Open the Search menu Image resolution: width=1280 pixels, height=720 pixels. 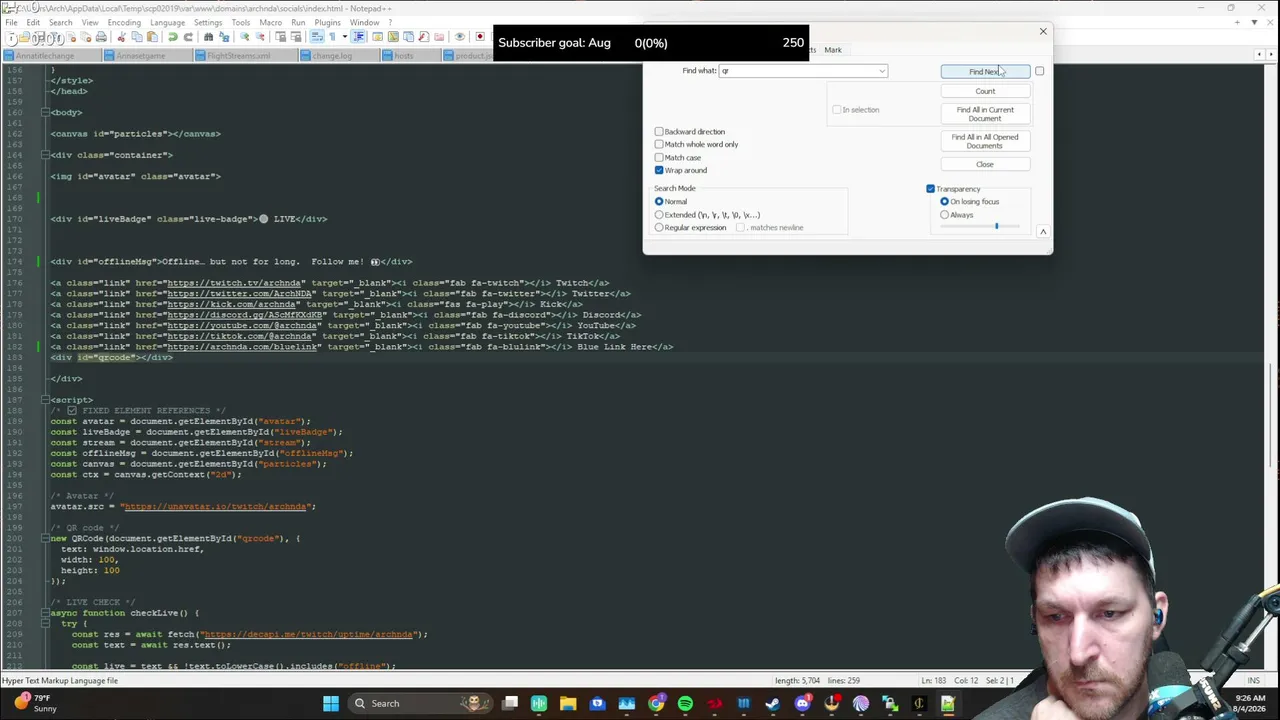click(60, 22)
